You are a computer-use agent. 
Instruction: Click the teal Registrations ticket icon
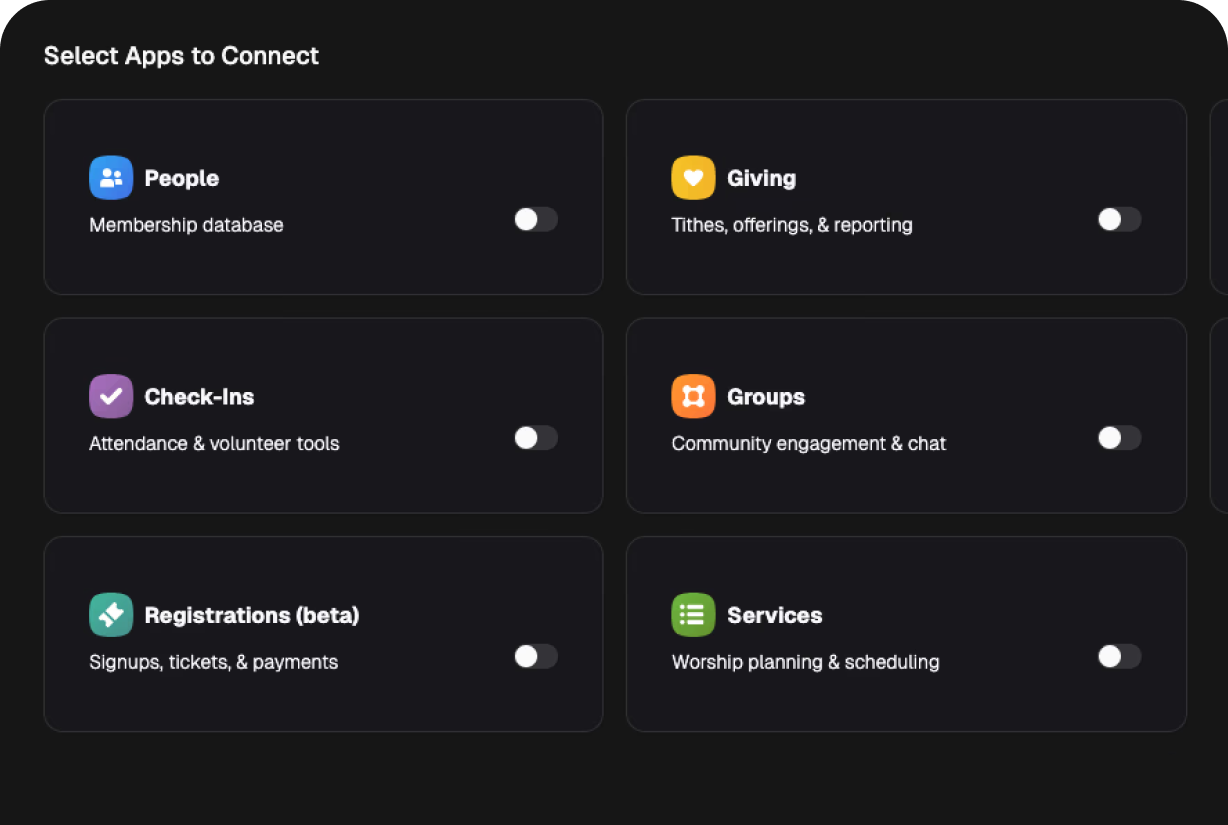tap(110, 614)
